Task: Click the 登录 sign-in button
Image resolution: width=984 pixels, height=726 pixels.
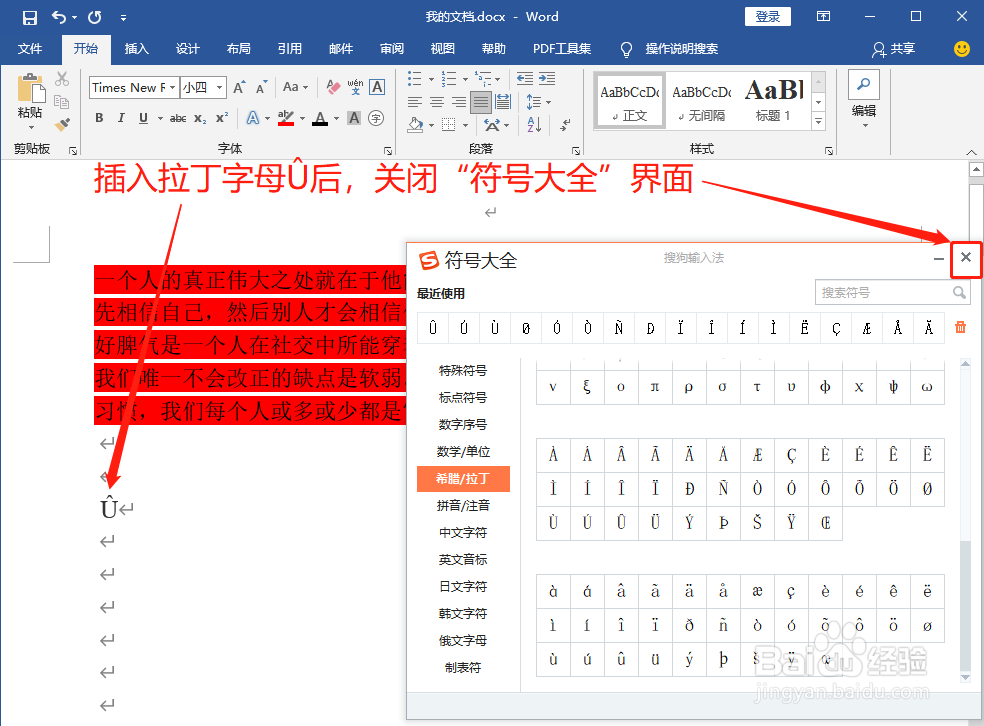Action: pos(767,17)
